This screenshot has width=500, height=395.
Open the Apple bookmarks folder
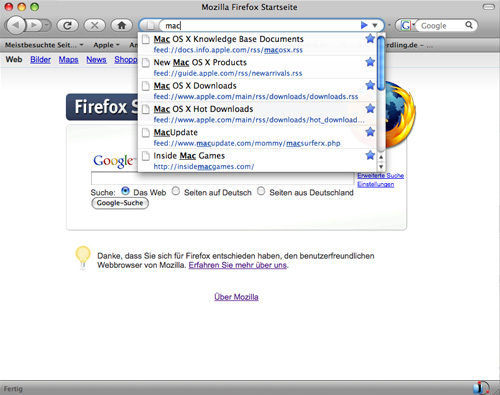tap(106, 45)
